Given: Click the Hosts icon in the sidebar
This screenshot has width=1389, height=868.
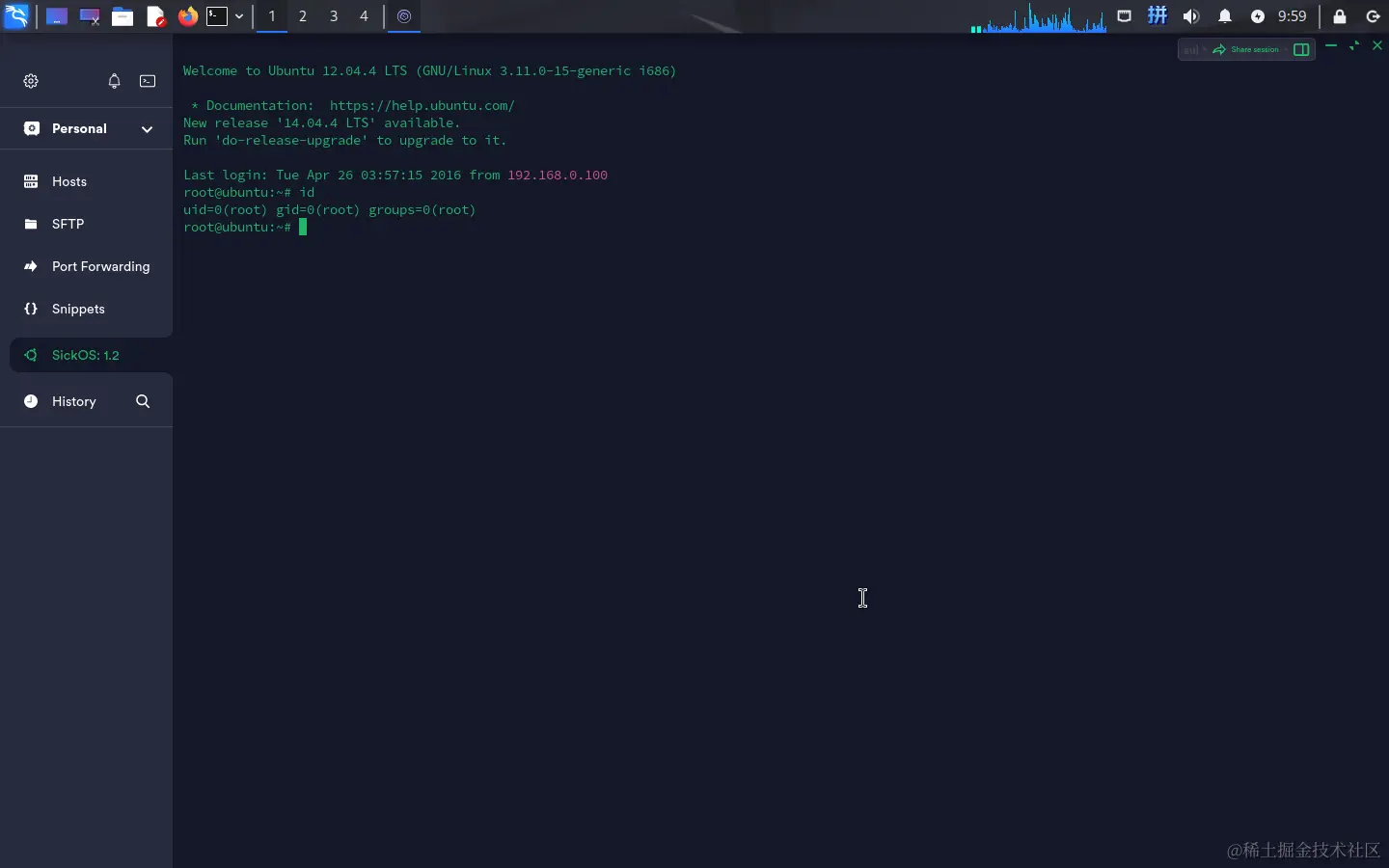Looking at the screenshot, I should pos(31,181).
